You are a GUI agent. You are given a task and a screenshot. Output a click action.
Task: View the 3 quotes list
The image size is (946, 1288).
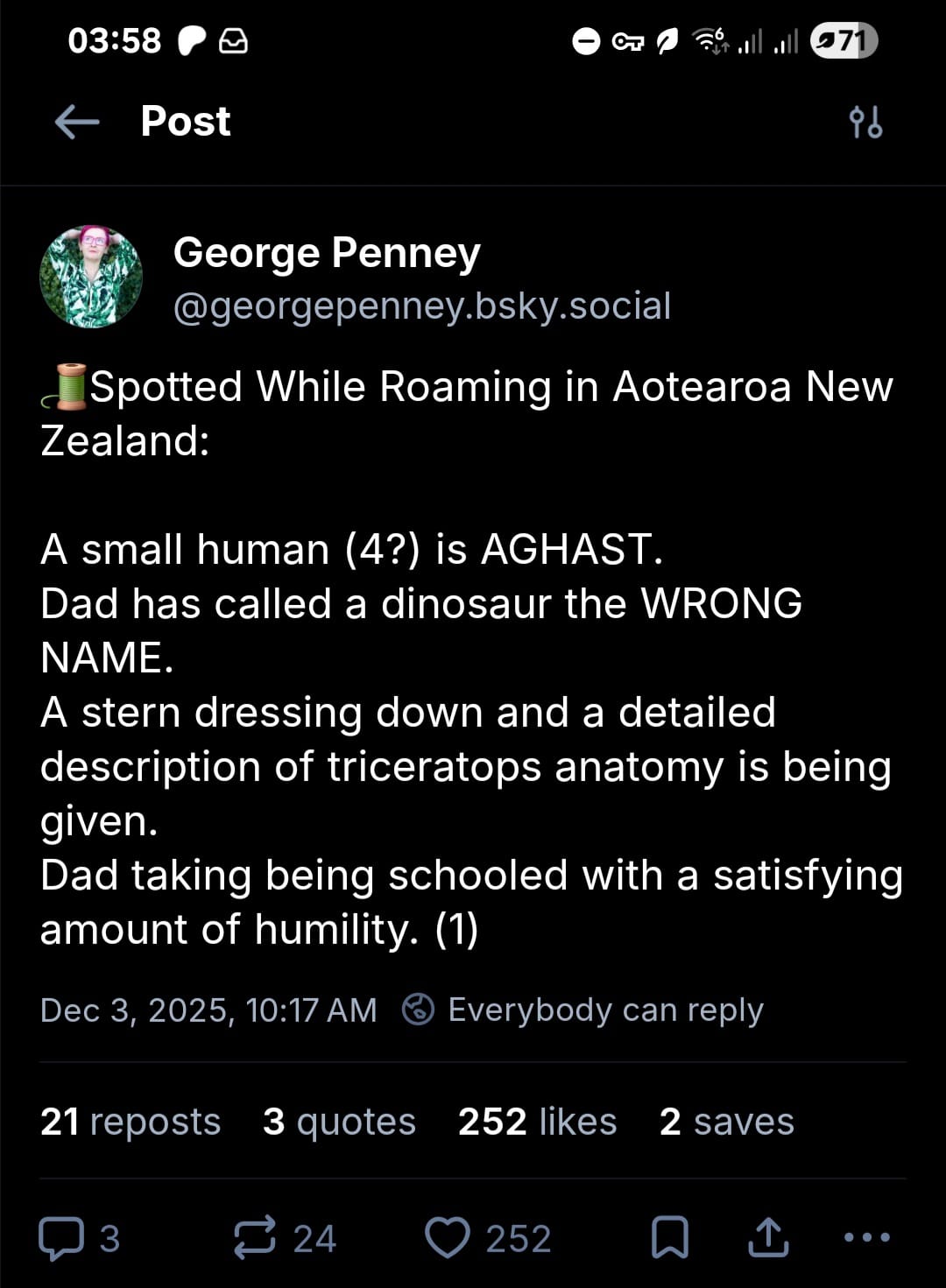[x=339, y=1122]
